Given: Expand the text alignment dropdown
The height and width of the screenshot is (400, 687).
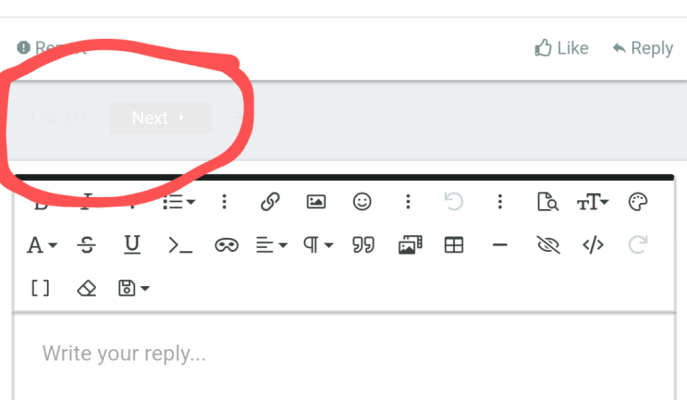Looking at the screenshot, I should (272, 245).
